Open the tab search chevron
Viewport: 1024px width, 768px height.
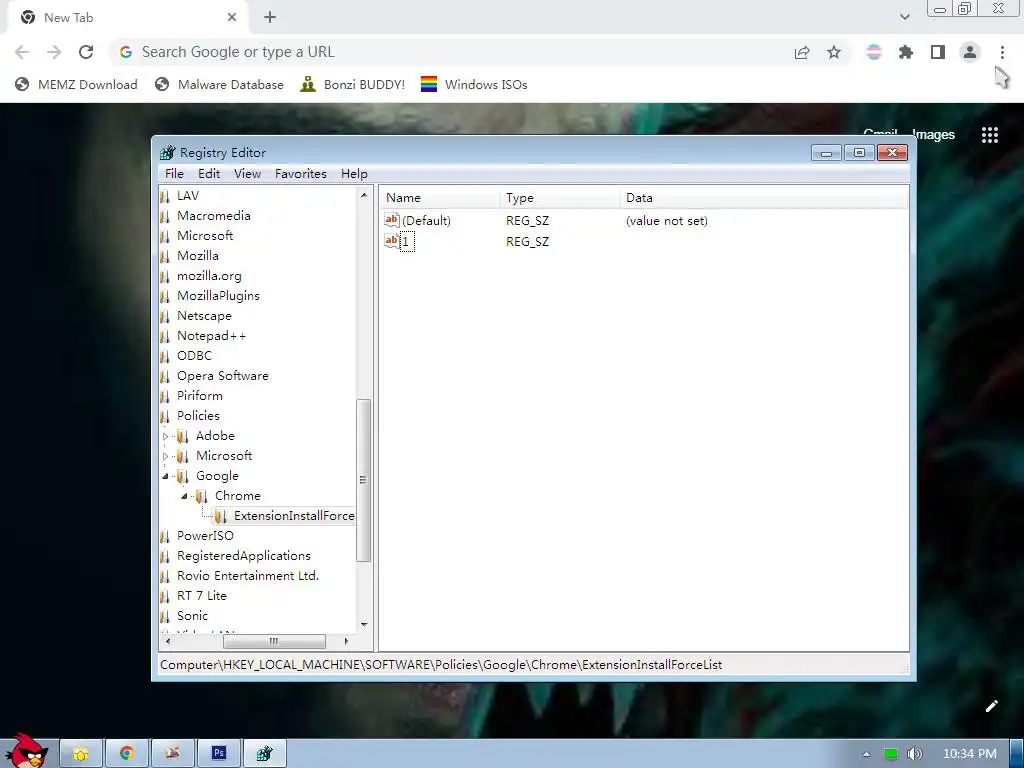(904, 17)
